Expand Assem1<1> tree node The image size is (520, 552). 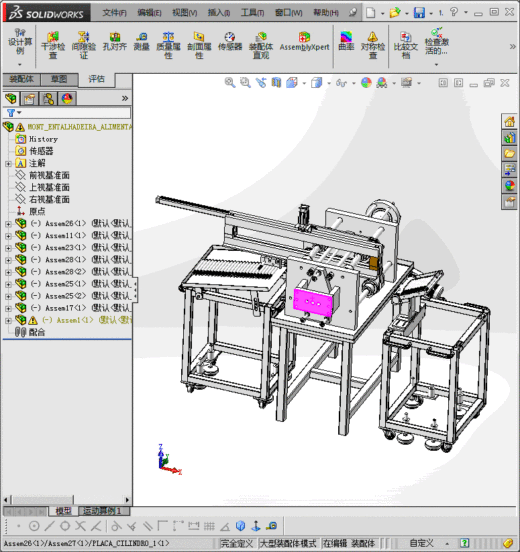point(8,320)
